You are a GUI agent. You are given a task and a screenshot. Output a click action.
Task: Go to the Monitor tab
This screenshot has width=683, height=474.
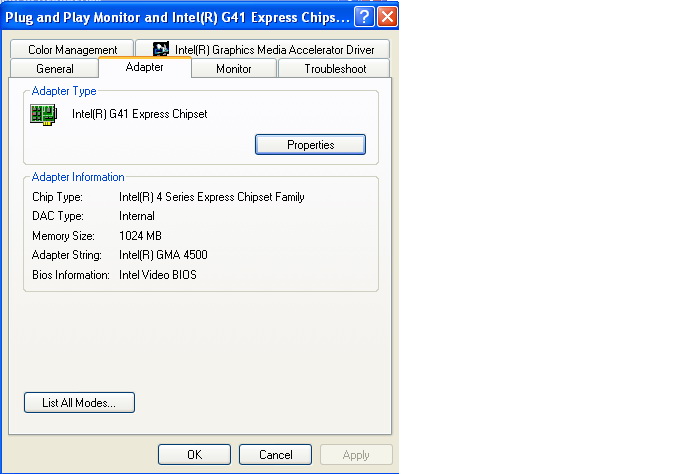click(234, 69)
